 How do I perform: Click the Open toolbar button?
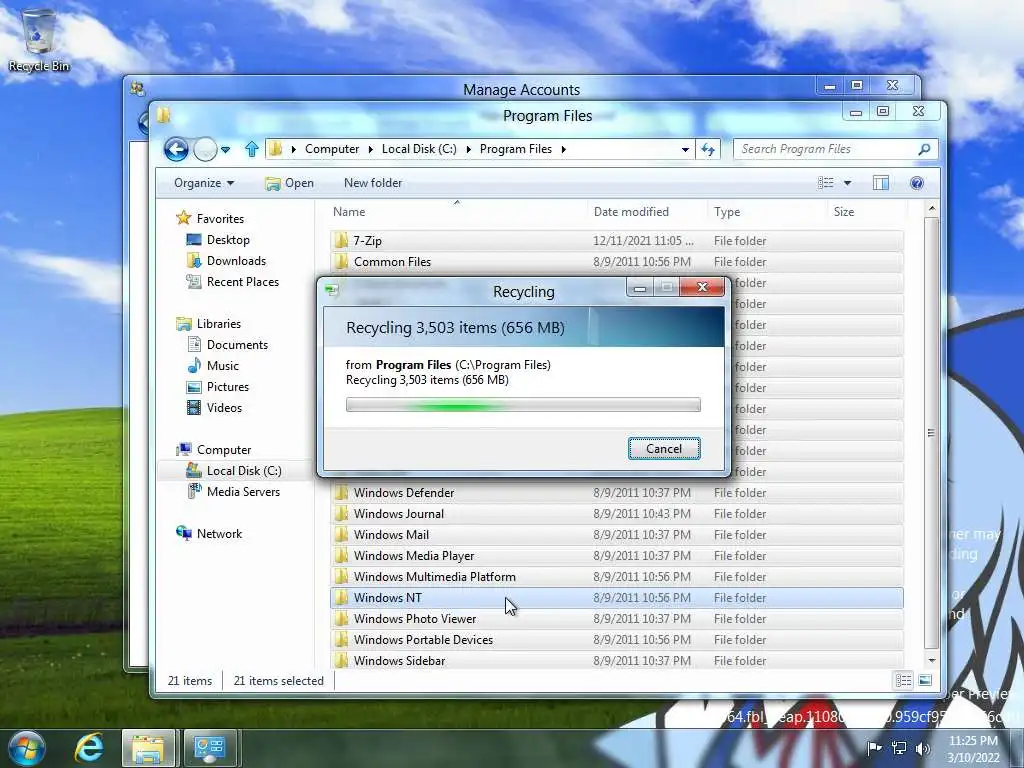[x=289, y=183]
